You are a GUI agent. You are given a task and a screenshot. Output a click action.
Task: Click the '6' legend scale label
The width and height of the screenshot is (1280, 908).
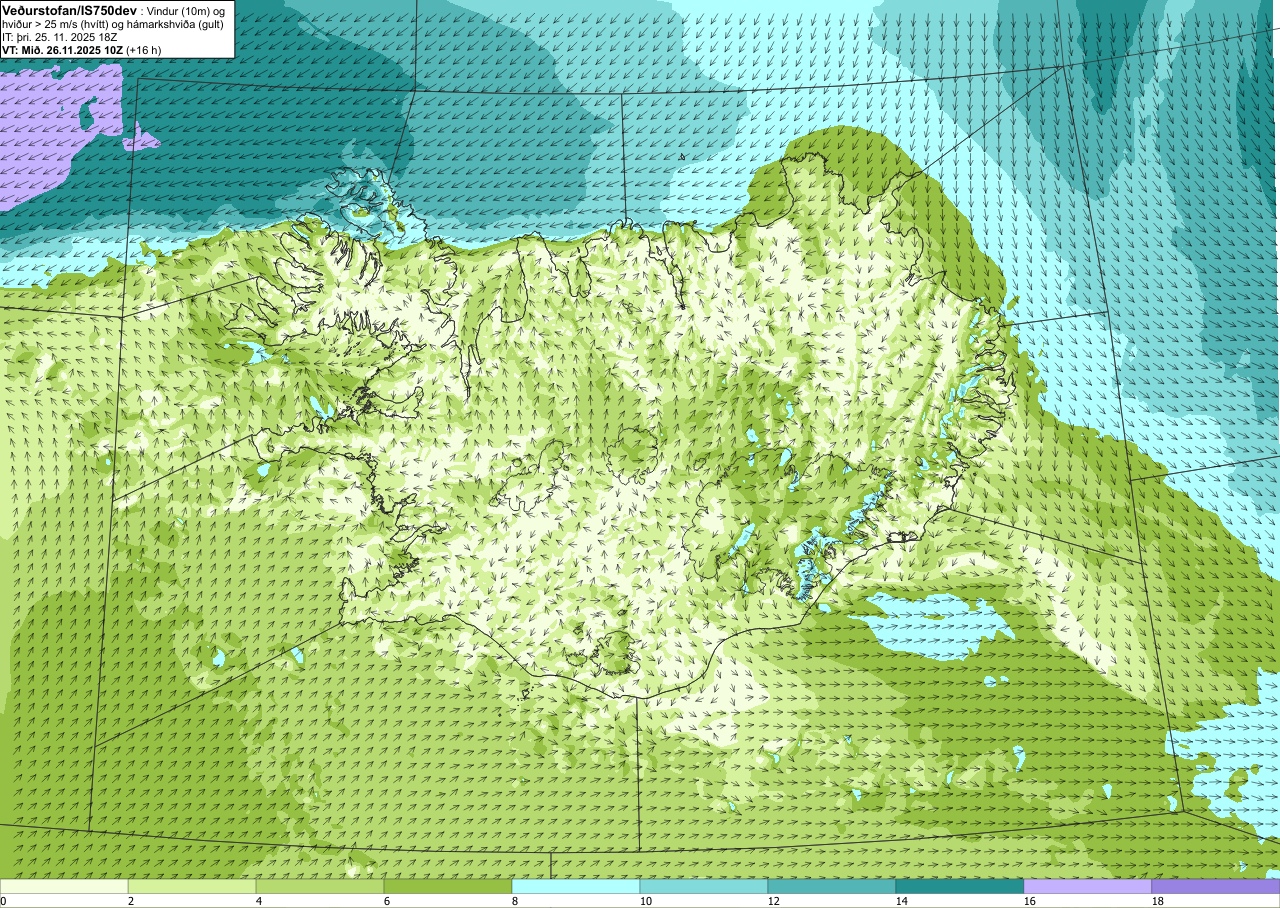[387, 901]
